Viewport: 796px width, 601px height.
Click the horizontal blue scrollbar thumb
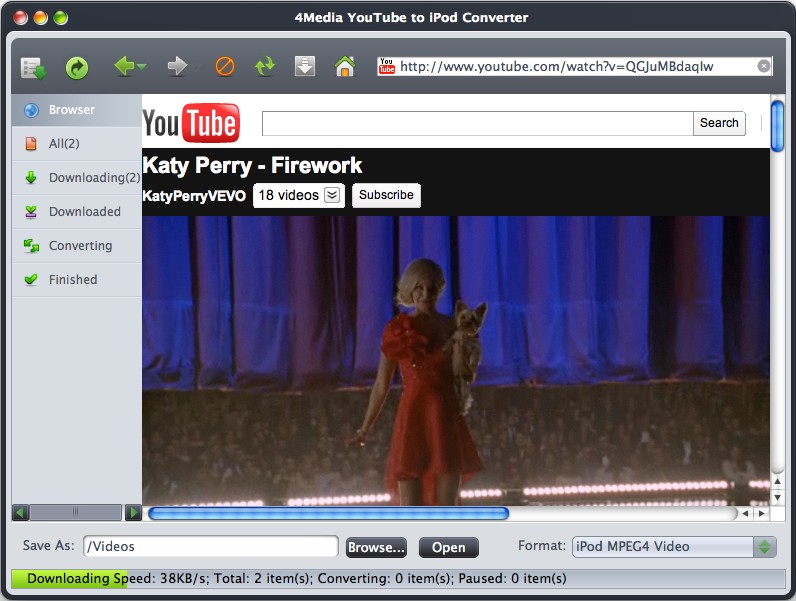pos(328,513)
